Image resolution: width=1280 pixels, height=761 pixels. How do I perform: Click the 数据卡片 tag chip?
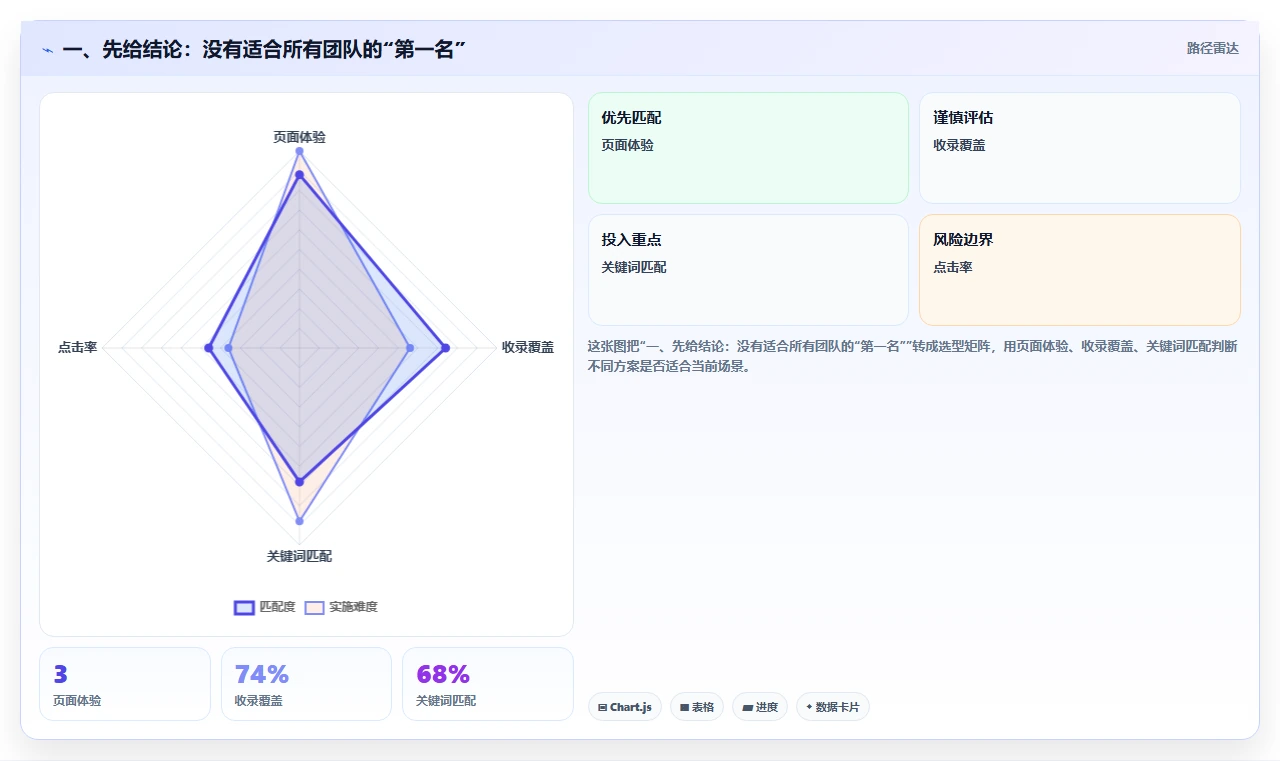point(833,707)
